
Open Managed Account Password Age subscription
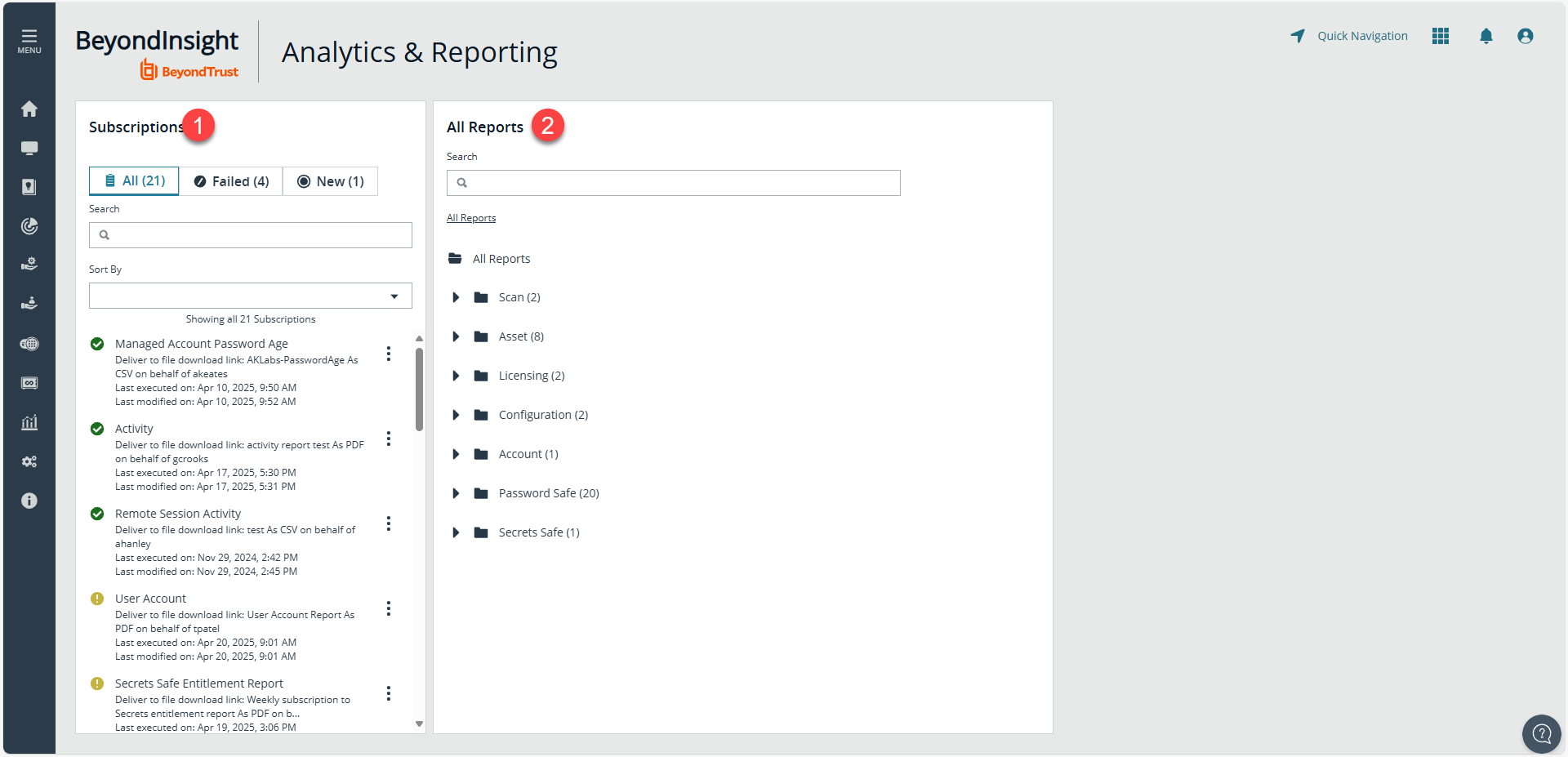201,344
